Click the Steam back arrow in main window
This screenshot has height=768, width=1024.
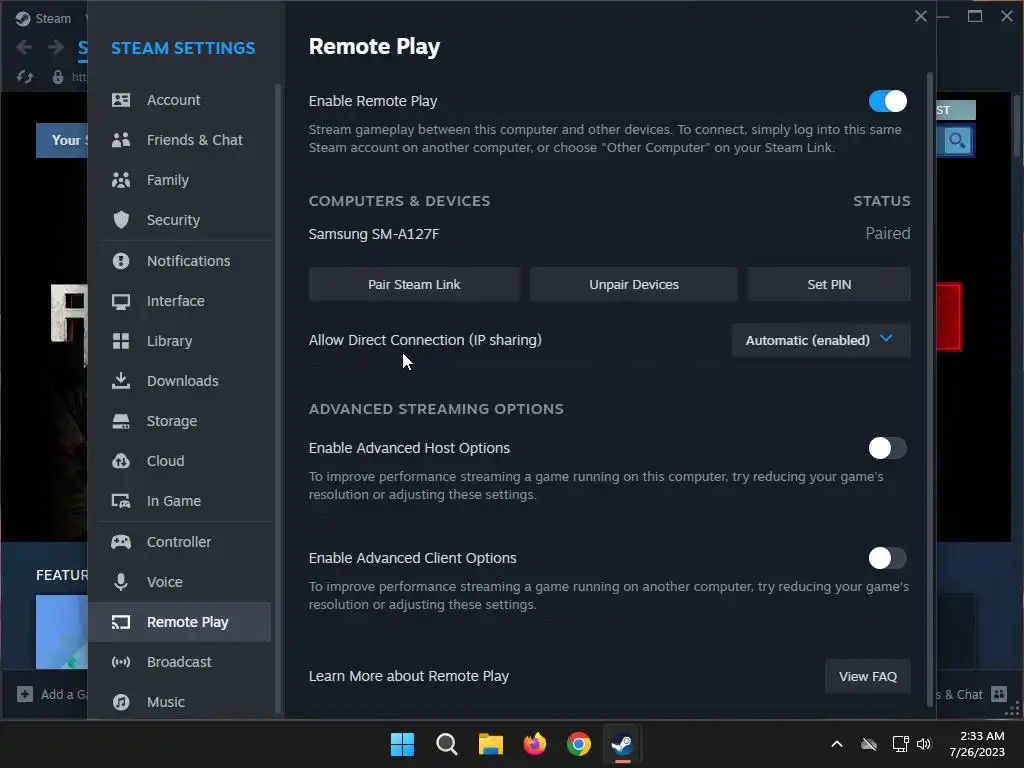click(x=24, y=47)
